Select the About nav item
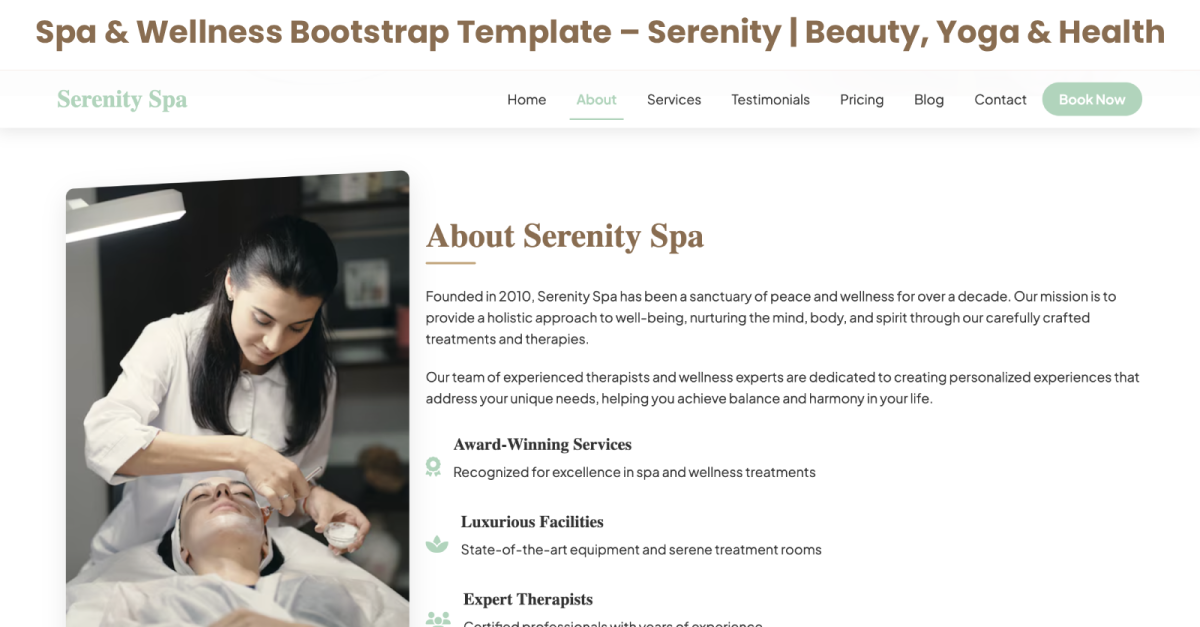Image resolution: width=1200 pixels, height=627 pixels. click(x=596, y=99)
